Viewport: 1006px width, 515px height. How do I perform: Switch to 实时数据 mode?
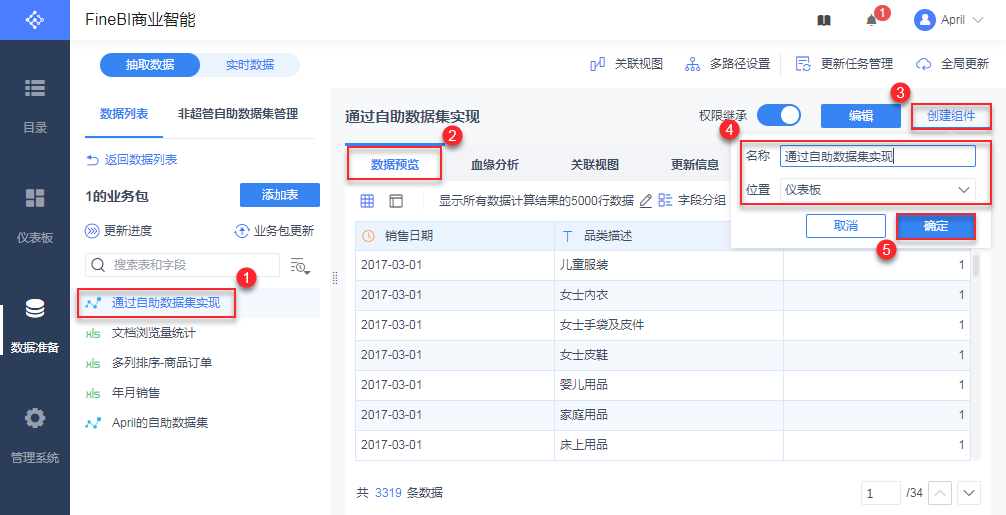pos(250,65)
